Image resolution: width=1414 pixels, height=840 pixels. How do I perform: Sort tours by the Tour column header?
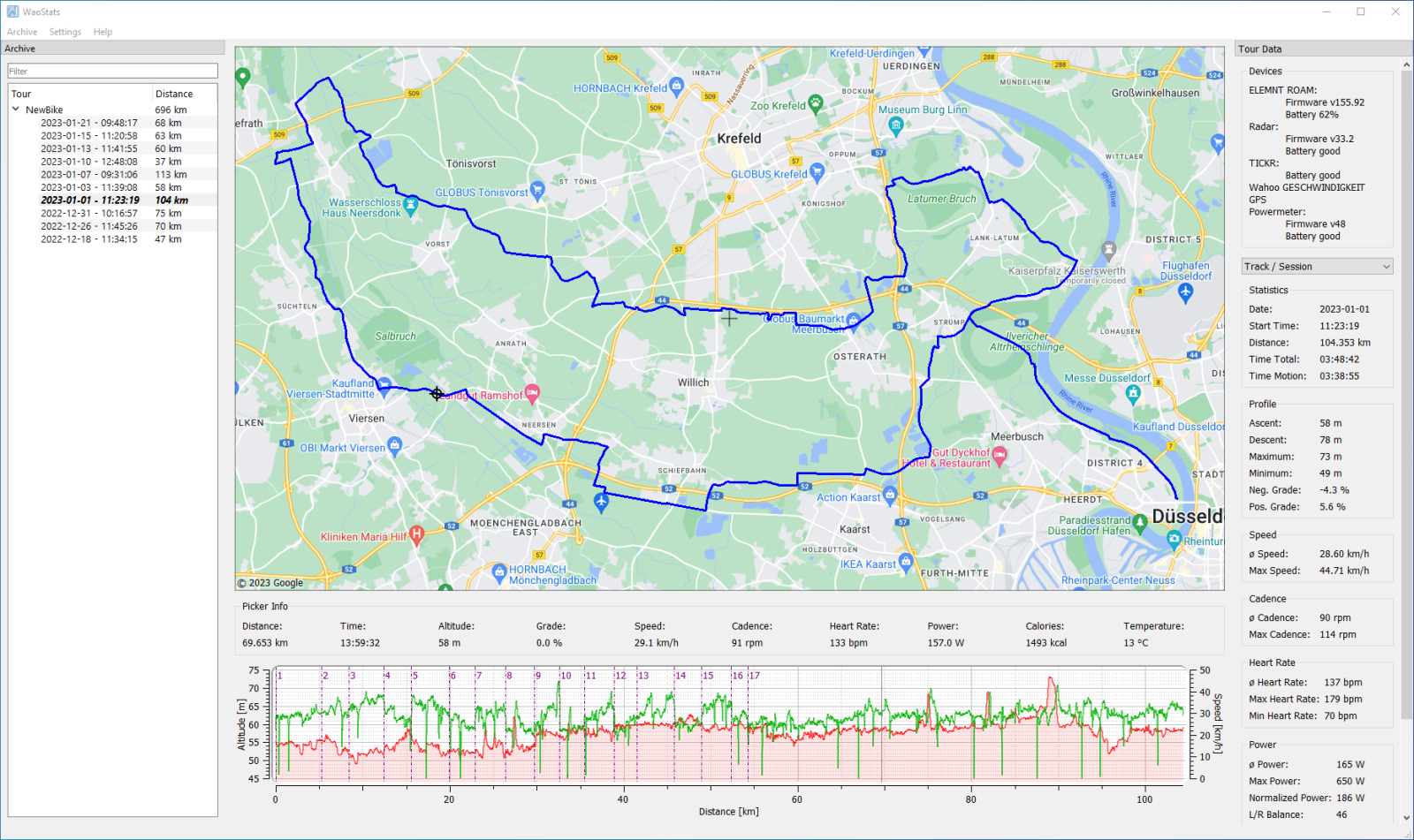[80, 94]
